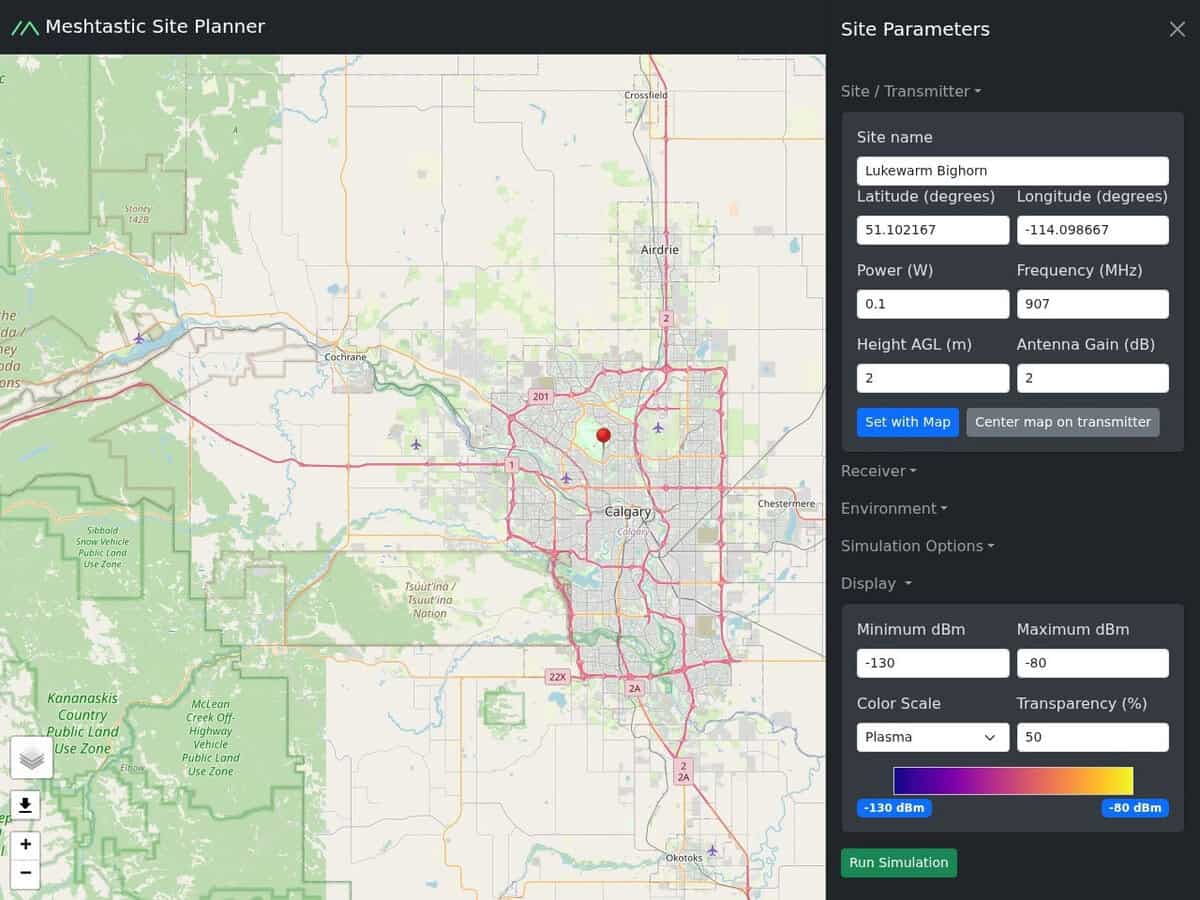Image resolution: width=1200 pixels, height=900 pixels.
Task: Click the Site name field
Action: 1013,171
